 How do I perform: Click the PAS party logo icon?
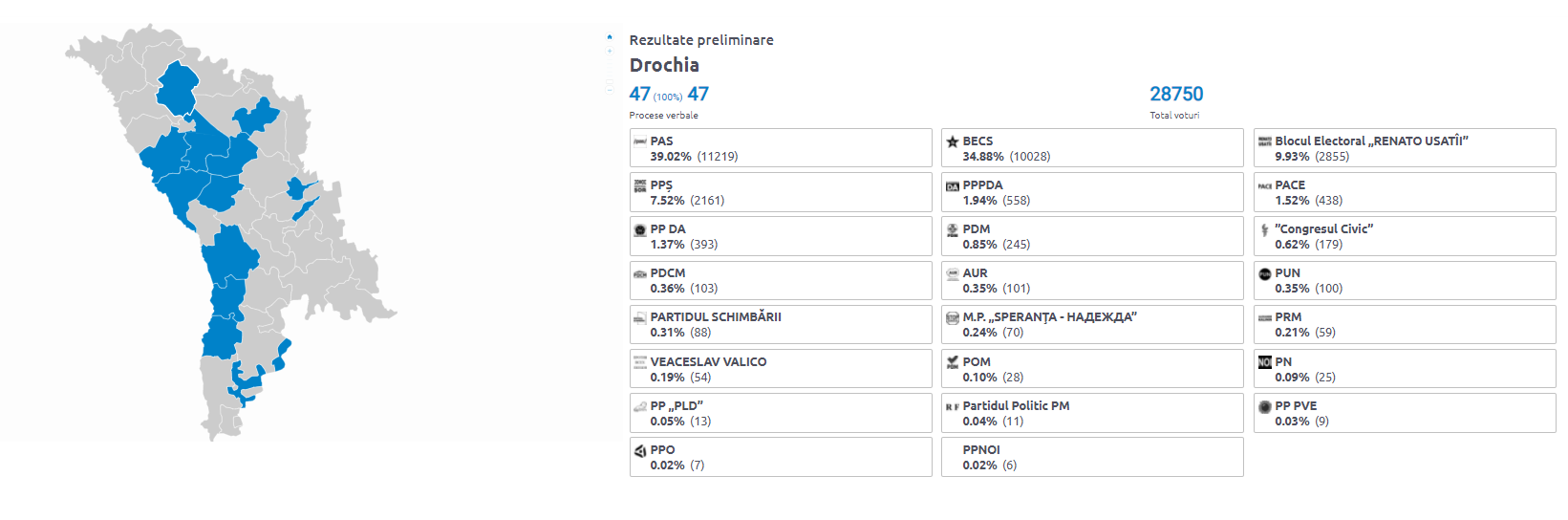(x=640, y=141)
